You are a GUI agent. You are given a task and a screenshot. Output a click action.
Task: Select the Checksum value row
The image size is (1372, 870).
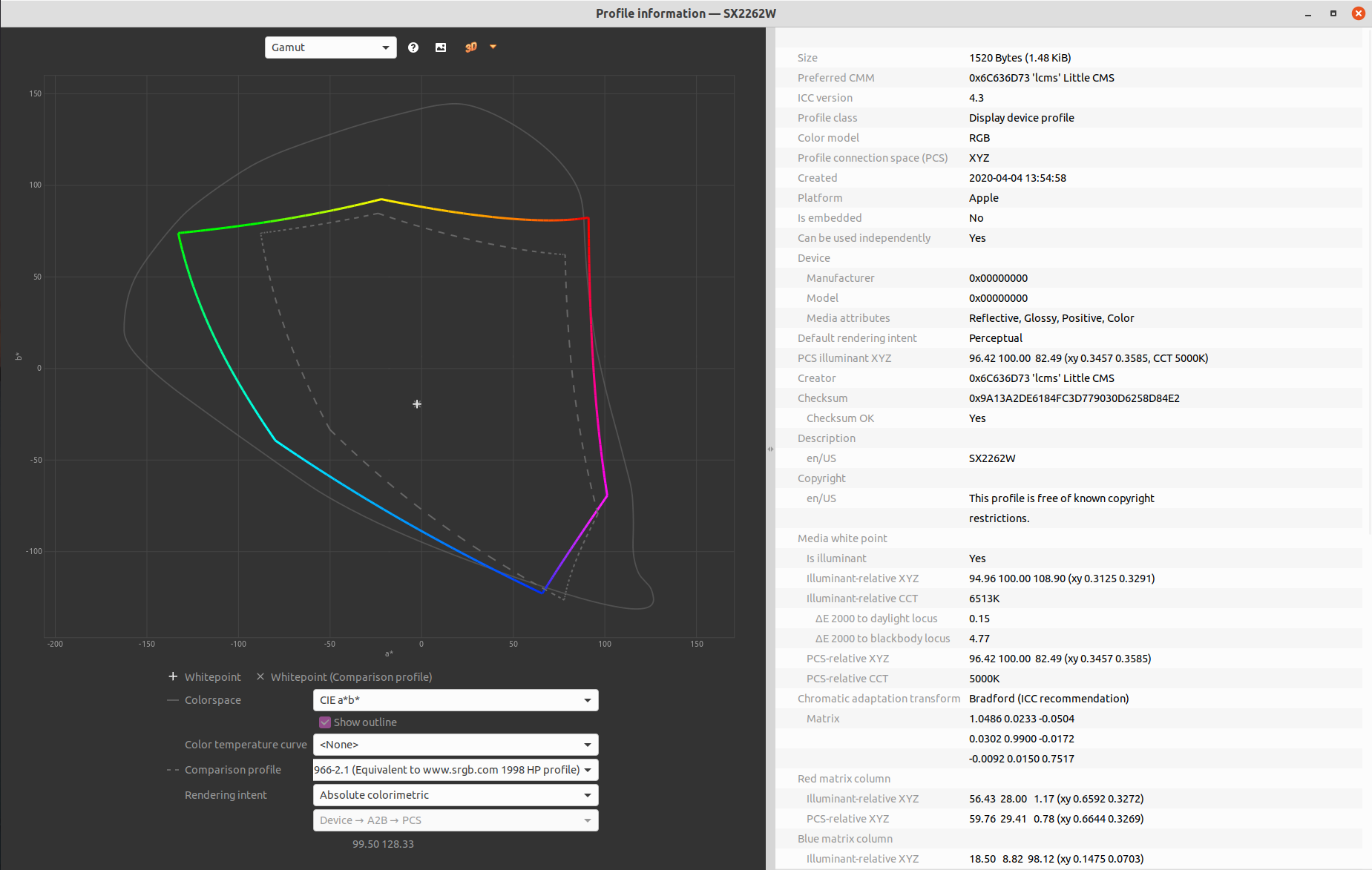[x=1073, y=398]
